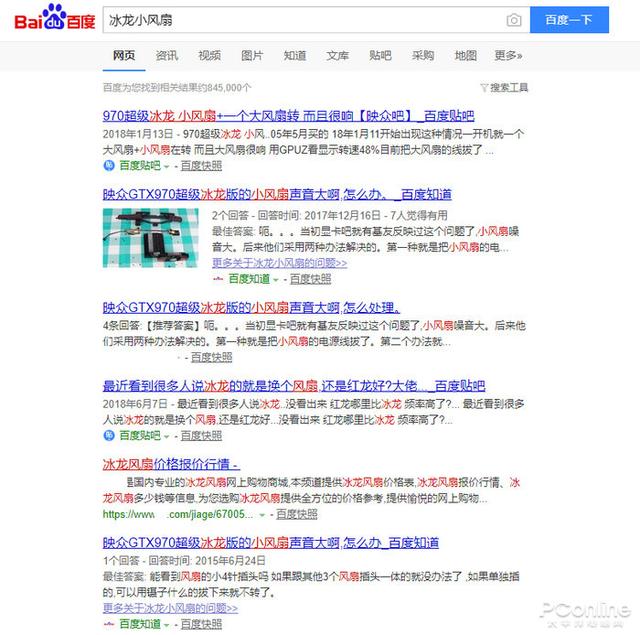Image resolution: width=640 pixels, height=635 pixels.
Task: Open result 映众GTX970超级冰龙版的小风扇声音大啊,怎么处理。
Action: 251,307
